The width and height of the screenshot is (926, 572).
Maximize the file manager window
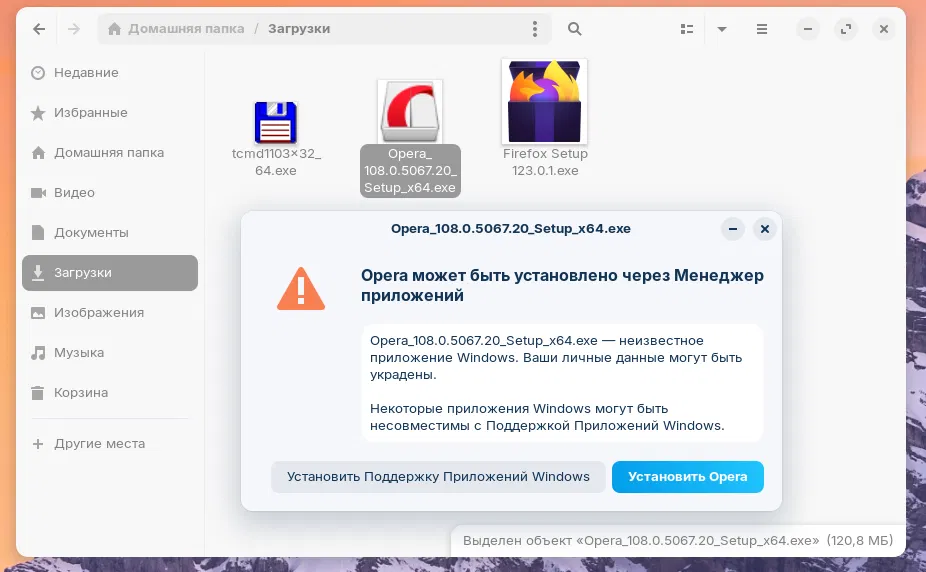846,29
